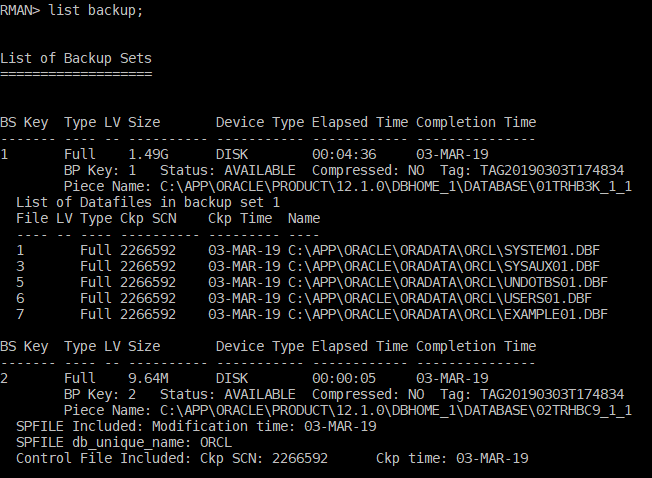The image size is (652, 478).
Task: Click the piece name ending 01TRHB3K_1_1
Action: click(x=396, y=186)
